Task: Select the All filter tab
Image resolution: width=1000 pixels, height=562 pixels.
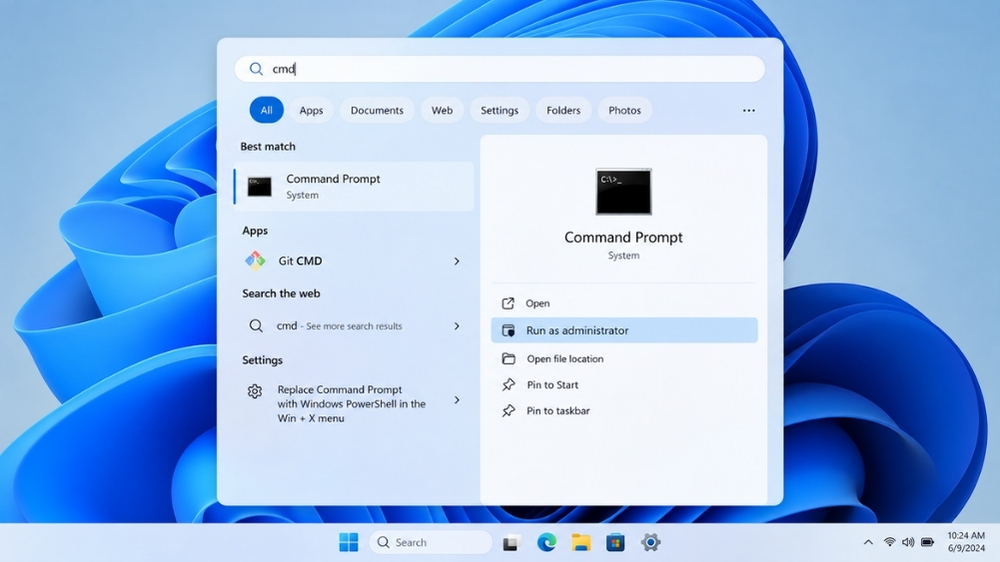Action: 266,110
